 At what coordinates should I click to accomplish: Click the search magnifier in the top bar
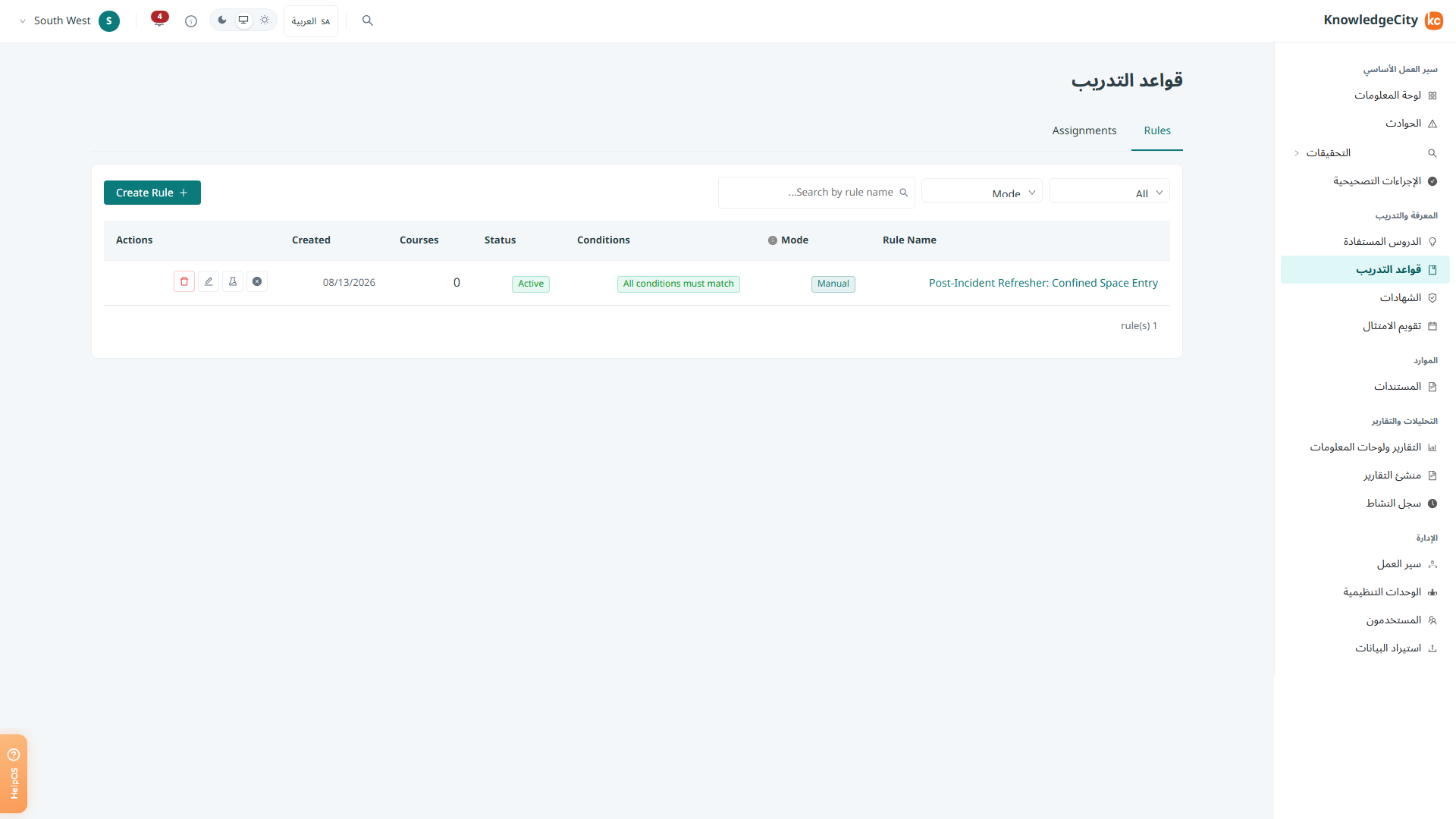[x=368, y=20]
